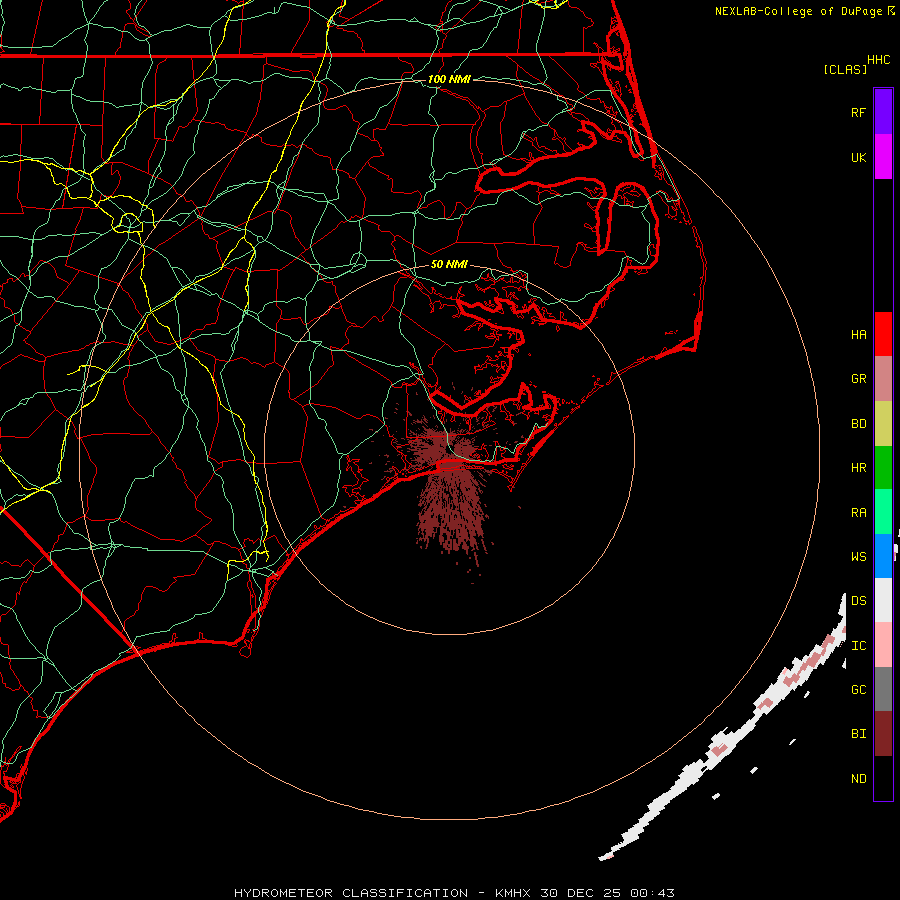The width and height of the screenshot is (900, 900).
Task: Click the HYDROMETEOR CLASSIFICATION caption text
Action: click(x=351, y=893)
